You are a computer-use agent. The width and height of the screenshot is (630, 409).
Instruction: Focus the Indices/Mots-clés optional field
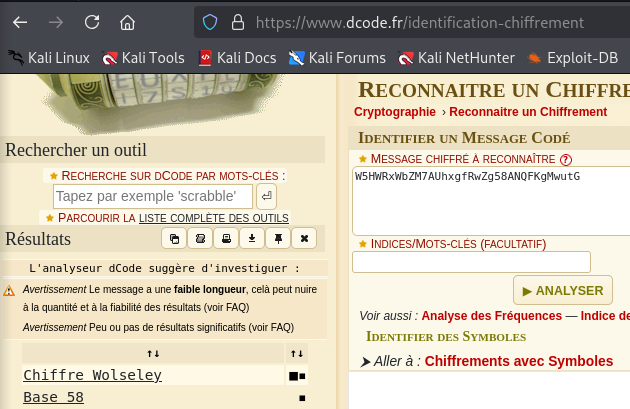[471, 262]
